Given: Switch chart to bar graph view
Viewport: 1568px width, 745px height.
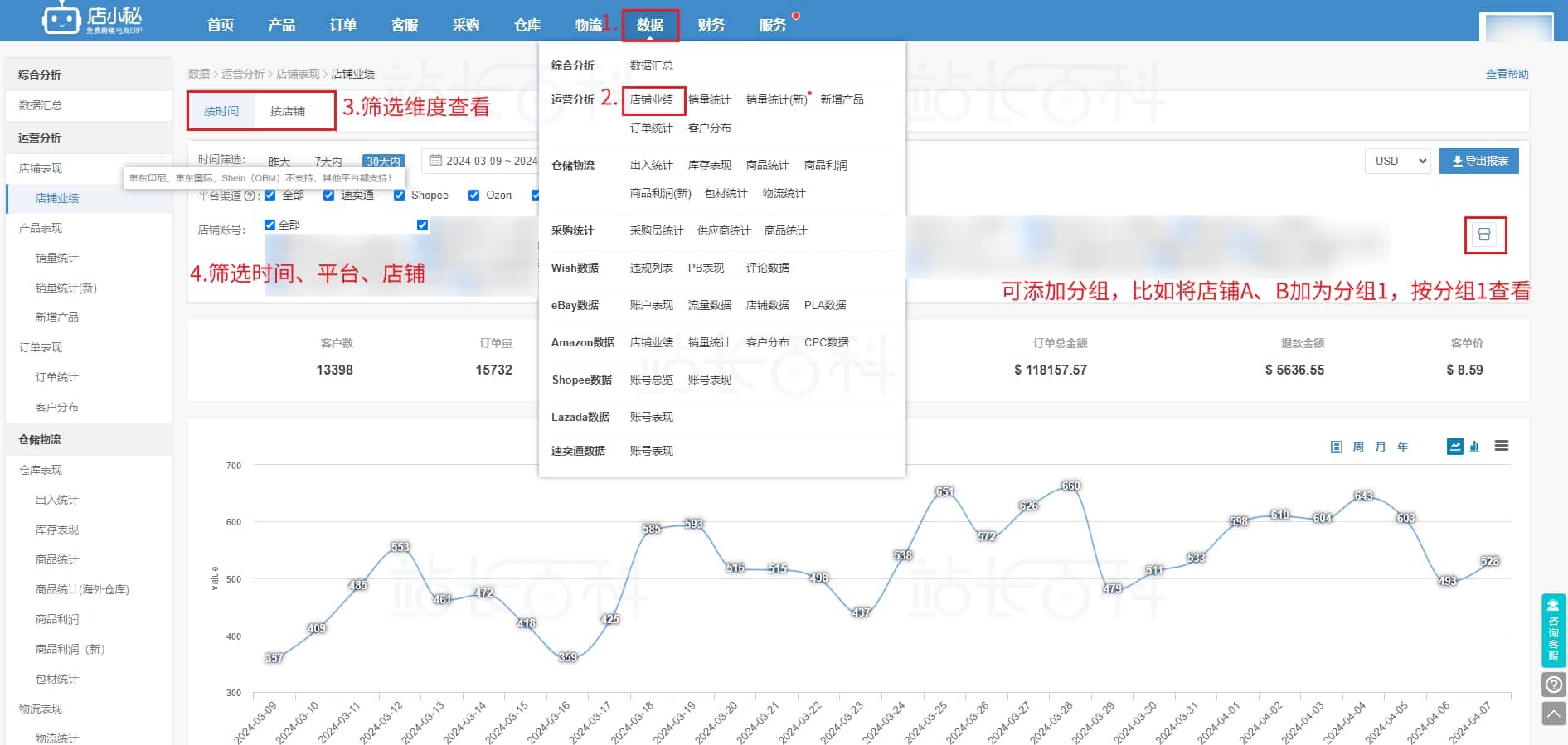Looking at the screenshot, I should click(x=1474, y=447).
